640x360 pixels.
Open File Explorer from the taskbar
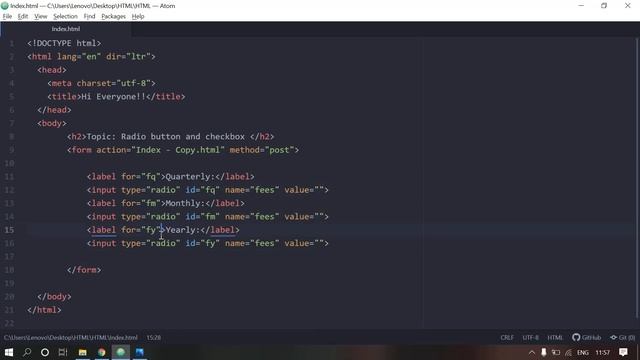82,352
